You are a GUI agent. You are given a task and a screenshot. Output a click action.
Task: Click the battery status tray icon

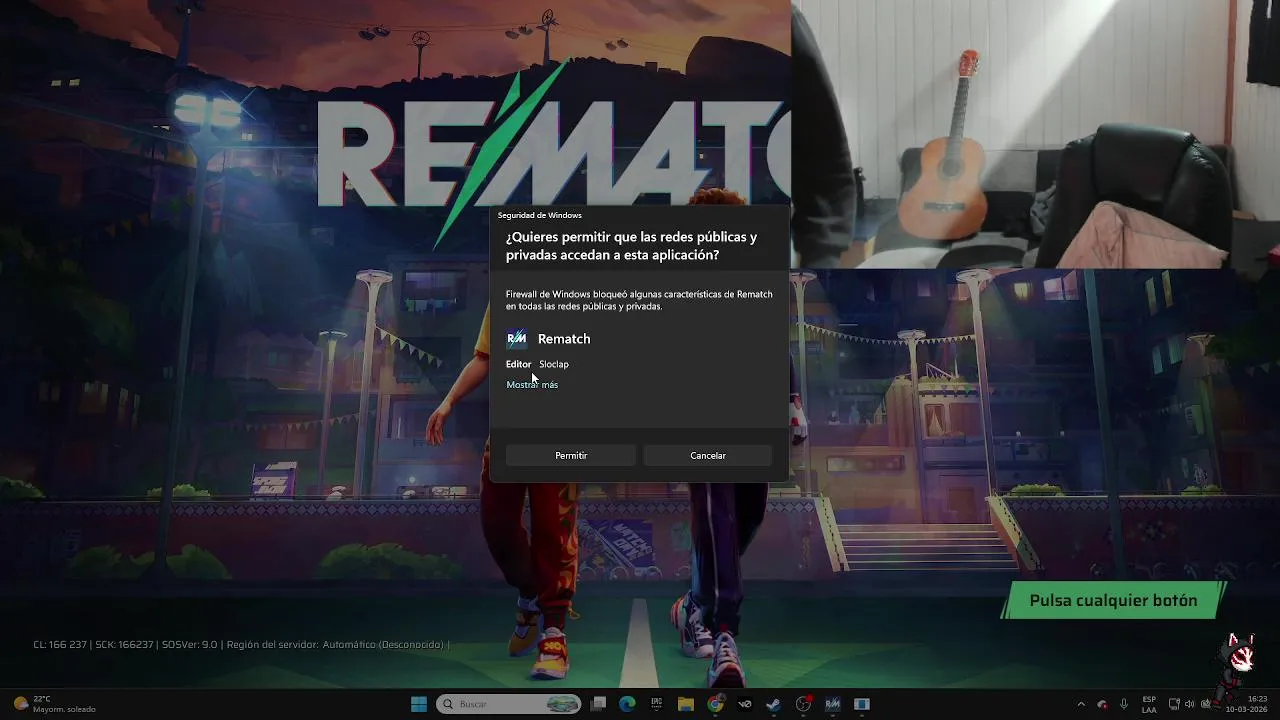pyautogui.click(x=1205, y=704)
